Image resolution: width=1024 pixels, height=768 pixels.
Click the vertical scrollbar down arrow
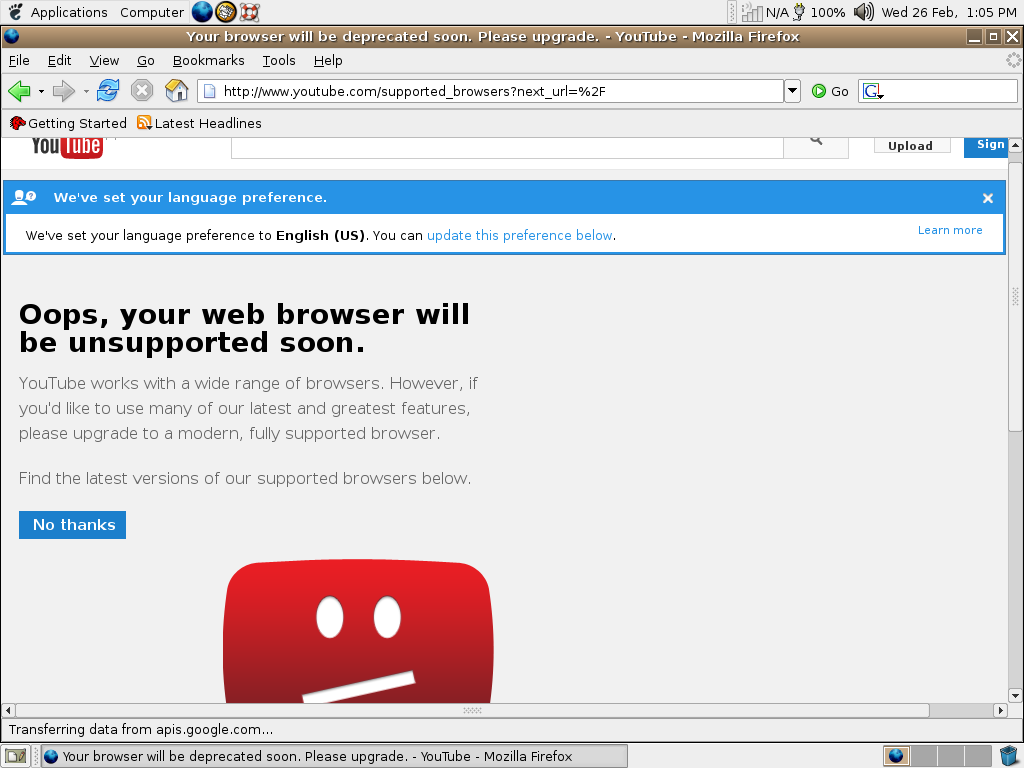point(1015,696)
